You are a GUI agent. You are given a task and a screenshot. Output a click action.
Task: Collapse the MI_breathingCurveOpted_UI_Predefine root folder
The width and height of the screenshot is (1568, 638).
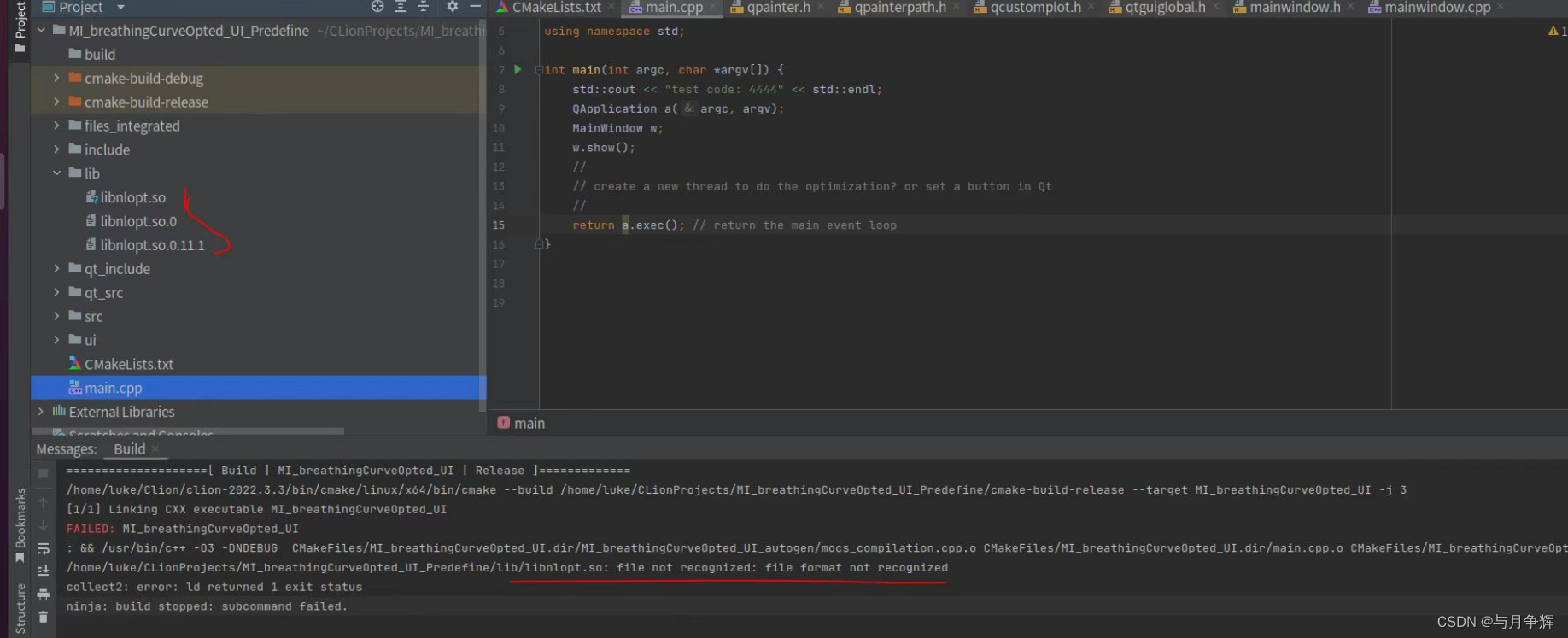41,30
